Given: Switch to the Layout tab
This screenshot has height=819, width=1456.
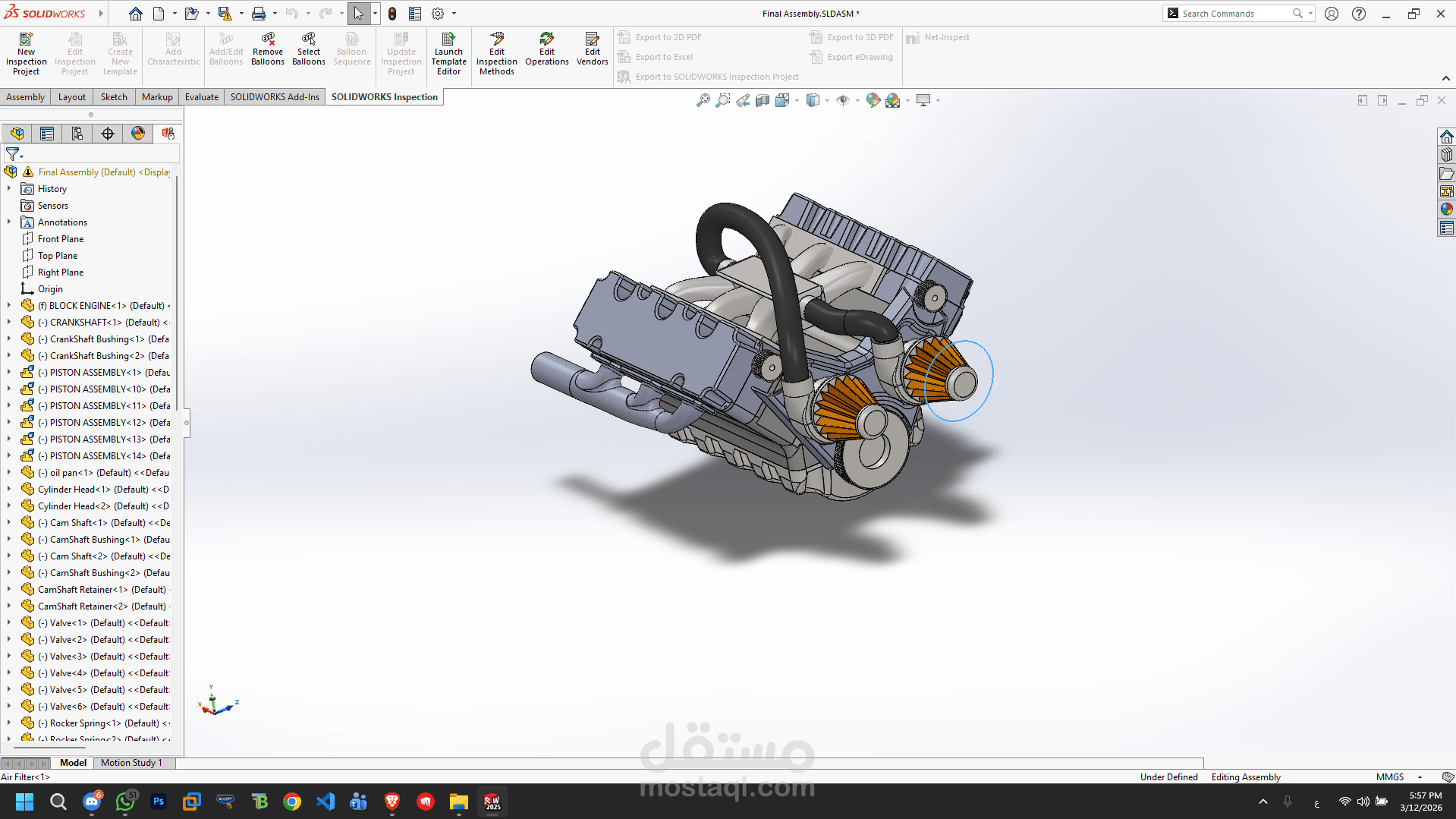Looking at the screenshot, I should (x=72, y=97).
